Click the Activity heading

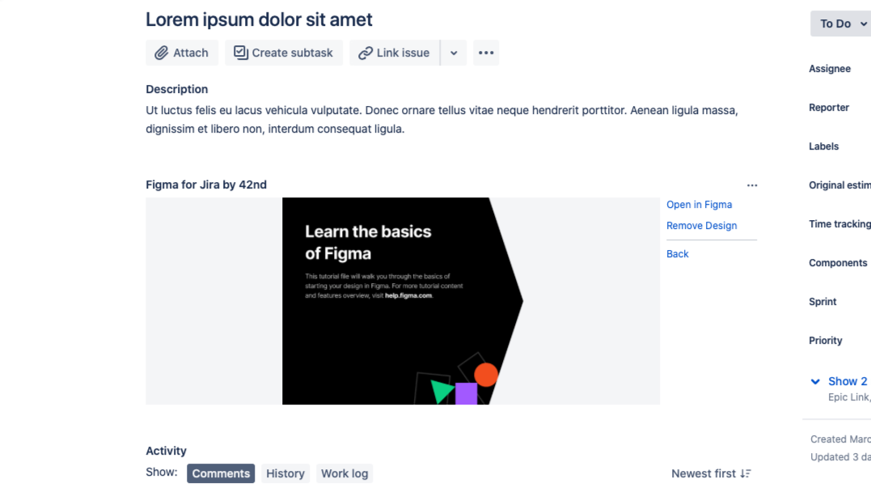(166, 451)
